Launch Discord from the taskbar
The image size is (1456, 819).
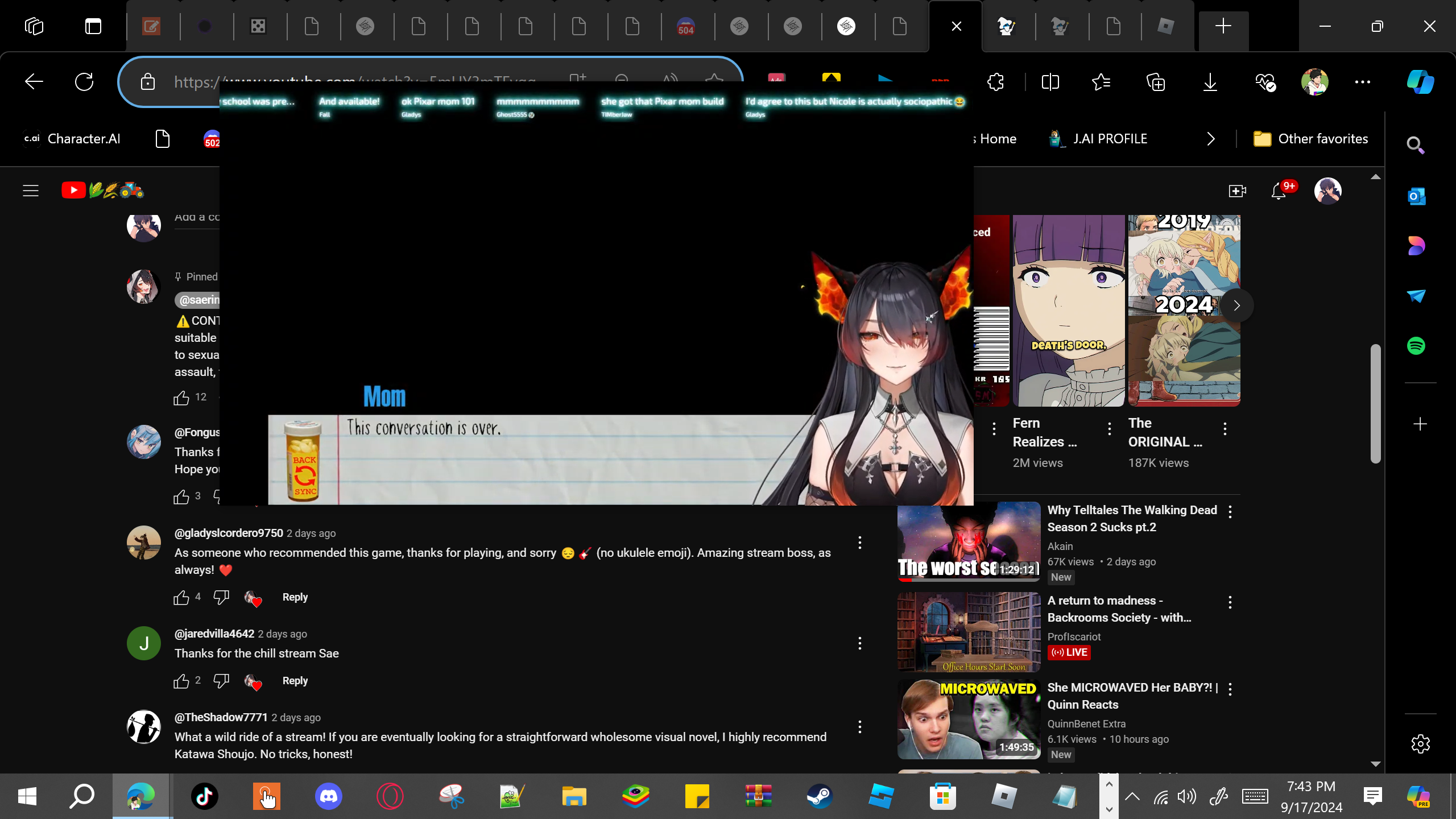coord(328,796)
